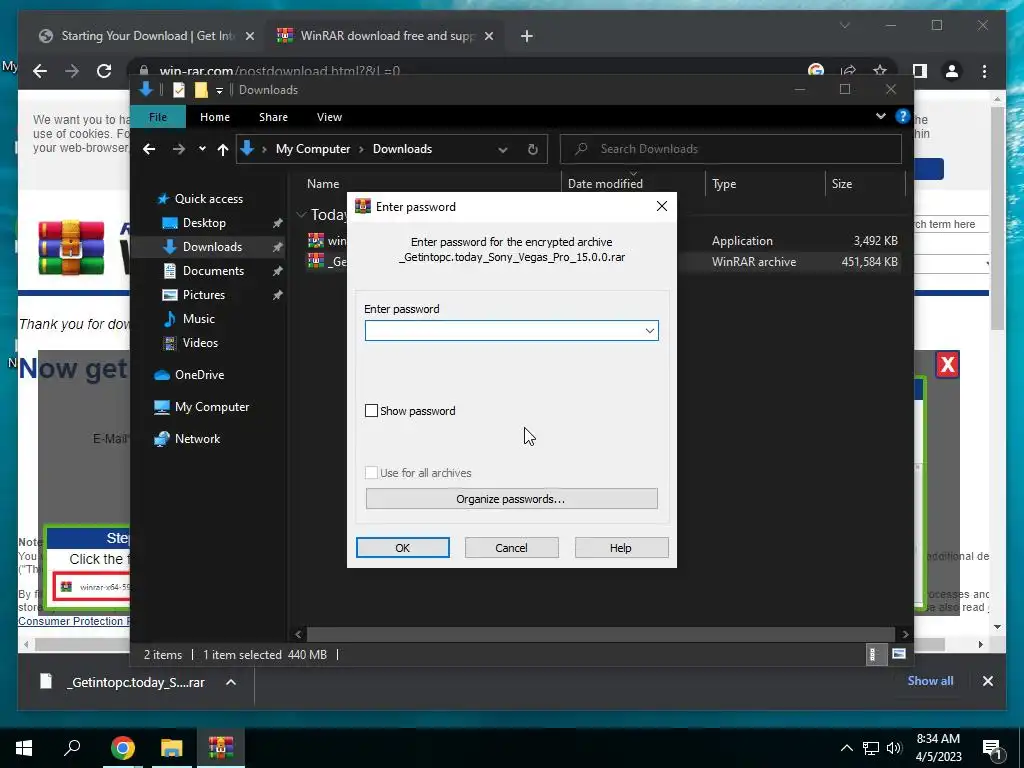Expand the address bar history dropdown
The height and width of the screenshot is (768, 1024).
[503, 150]
